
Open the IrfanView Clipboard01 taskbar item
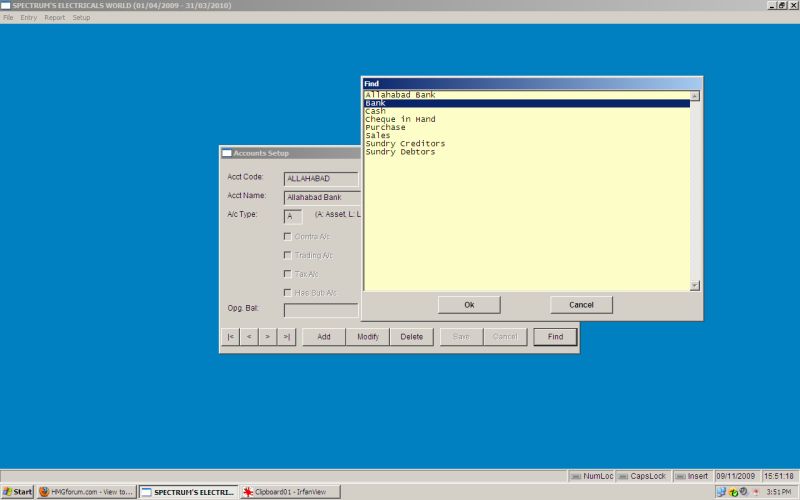click(x=291, y=492)
